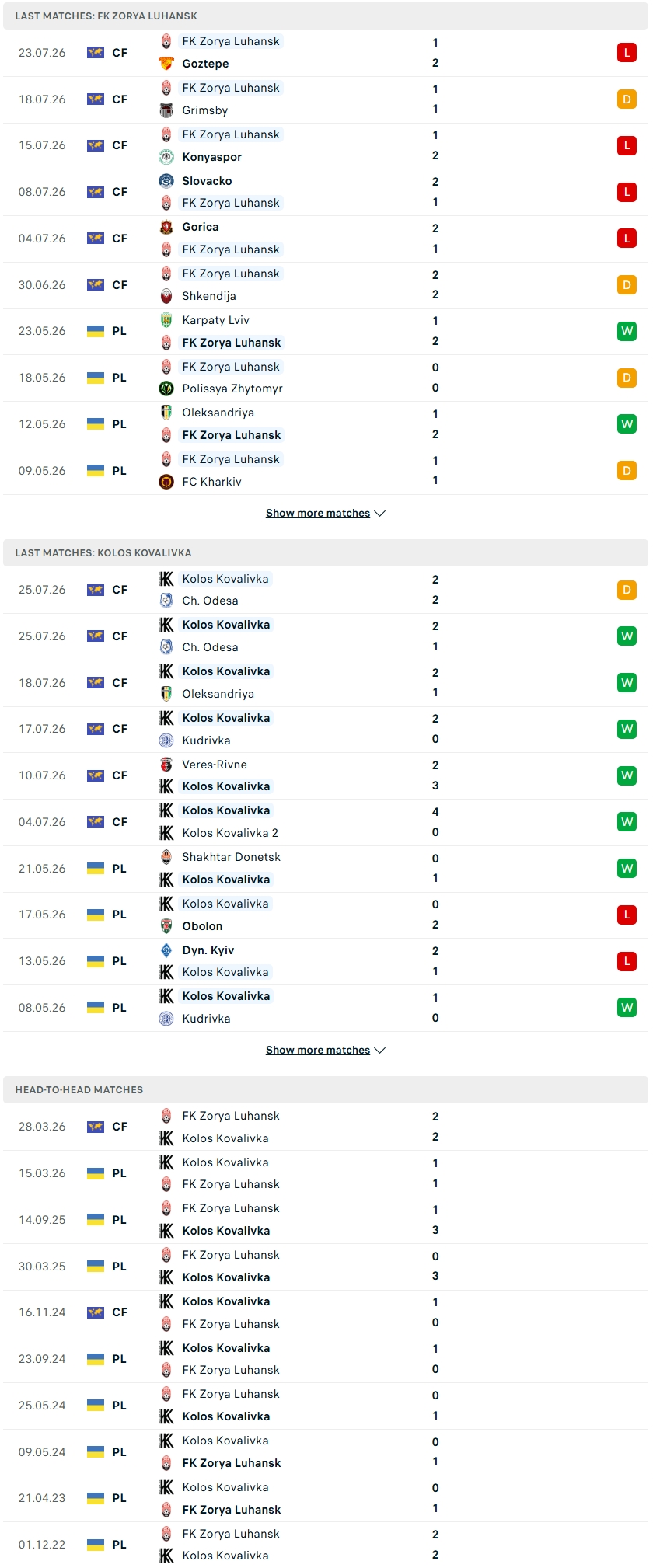Click the Obolon team logo

[166, 926]
